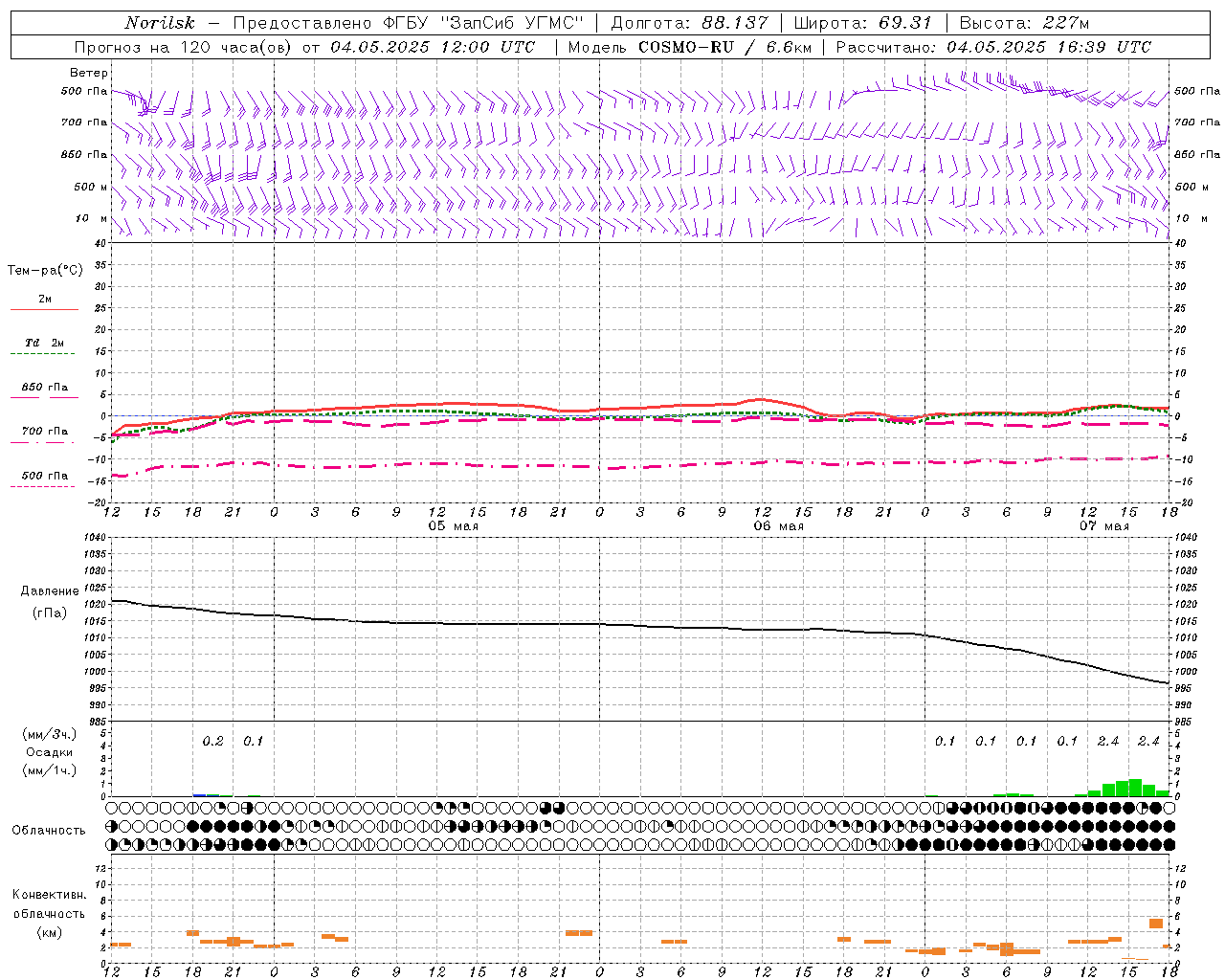Click the "(мм/3ч.)" precipitation unit label
The height and width of the screenshot is (980, 1225).
coord(50,734)
